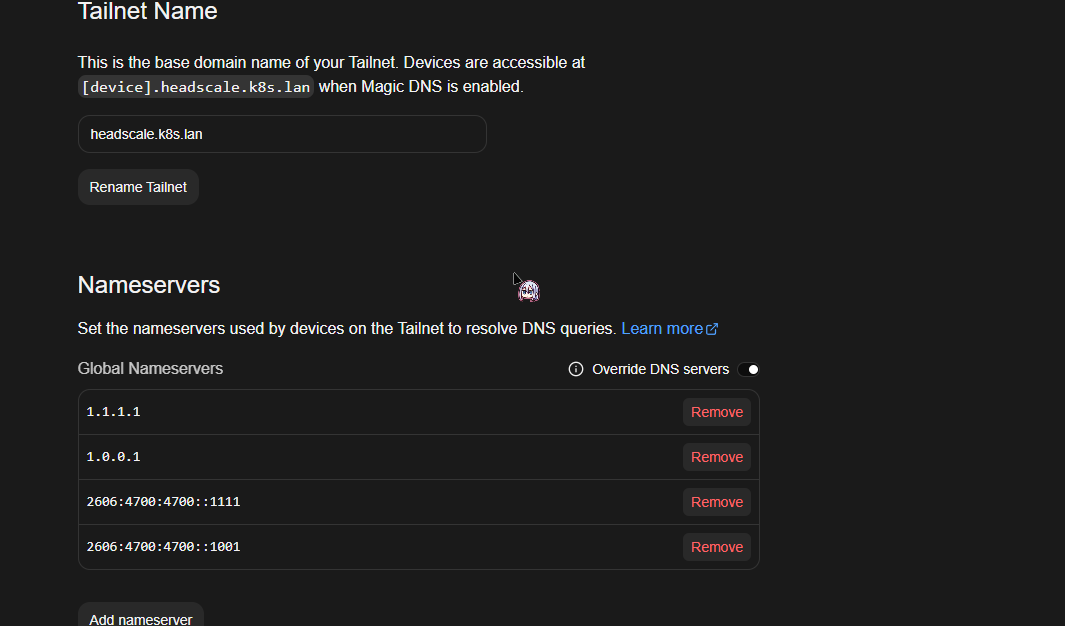
Task: Remove the 1.0.0.1 nameserver
Action: [716, 457]
